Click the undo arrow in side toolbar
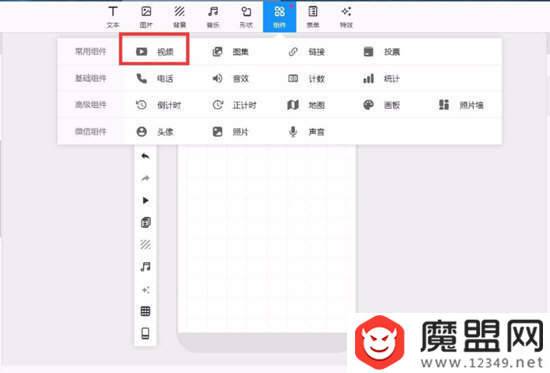550x373 pixels. click(145, 156)
